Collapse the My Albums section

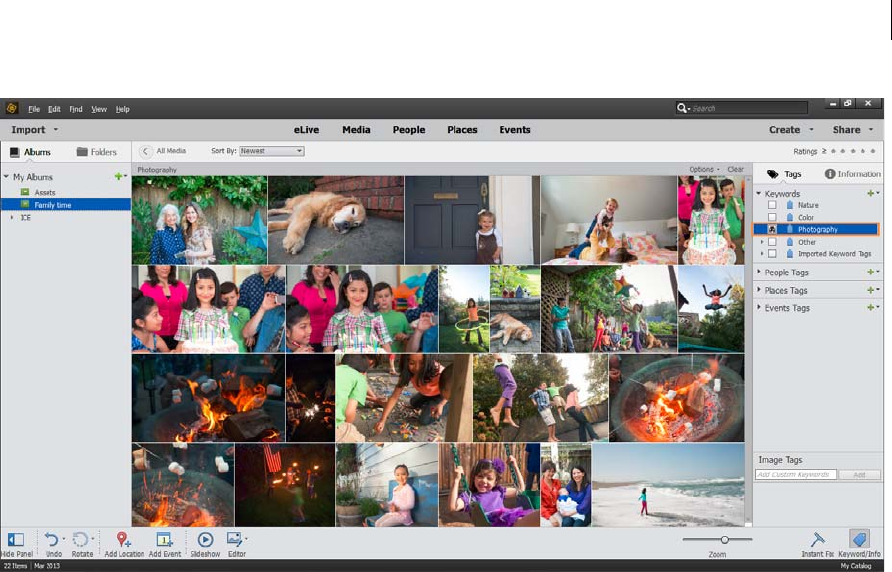click(x=6, y=176)
